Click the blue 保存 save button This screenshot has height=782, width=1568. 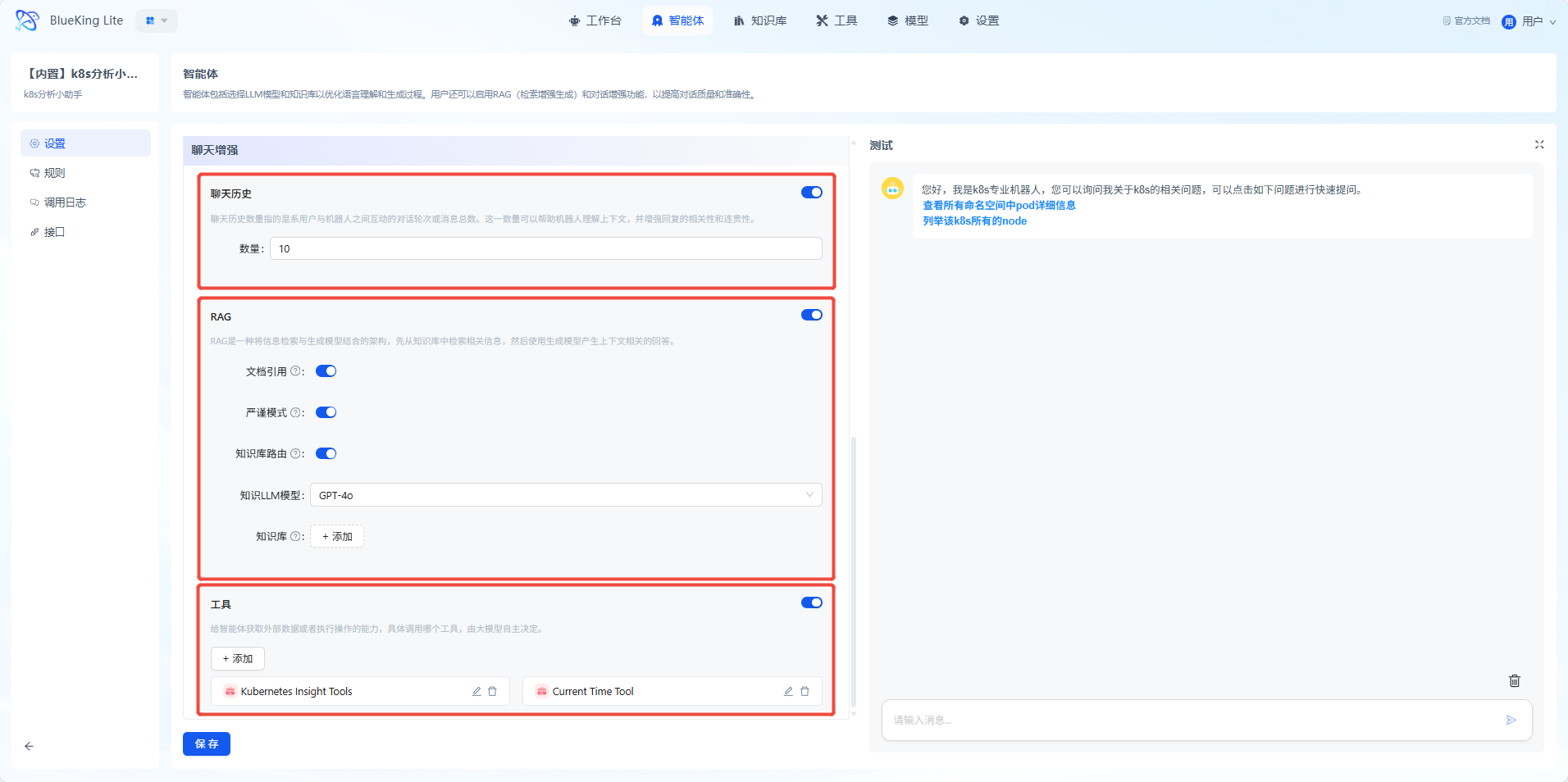(x=207, y=744)
